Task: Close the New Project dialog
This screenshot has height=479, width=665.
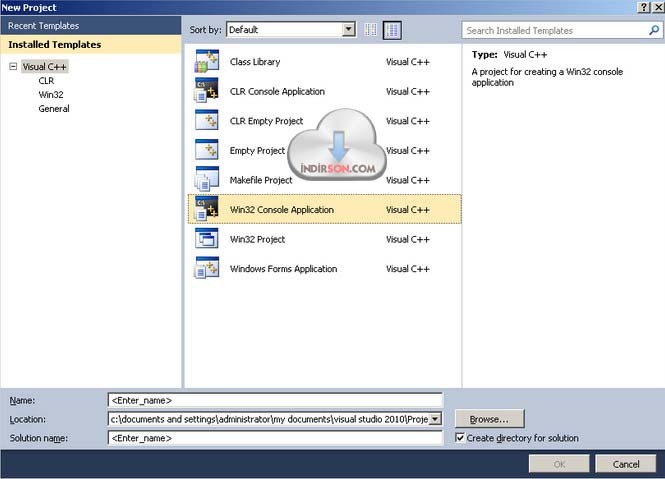Action: 658,7
